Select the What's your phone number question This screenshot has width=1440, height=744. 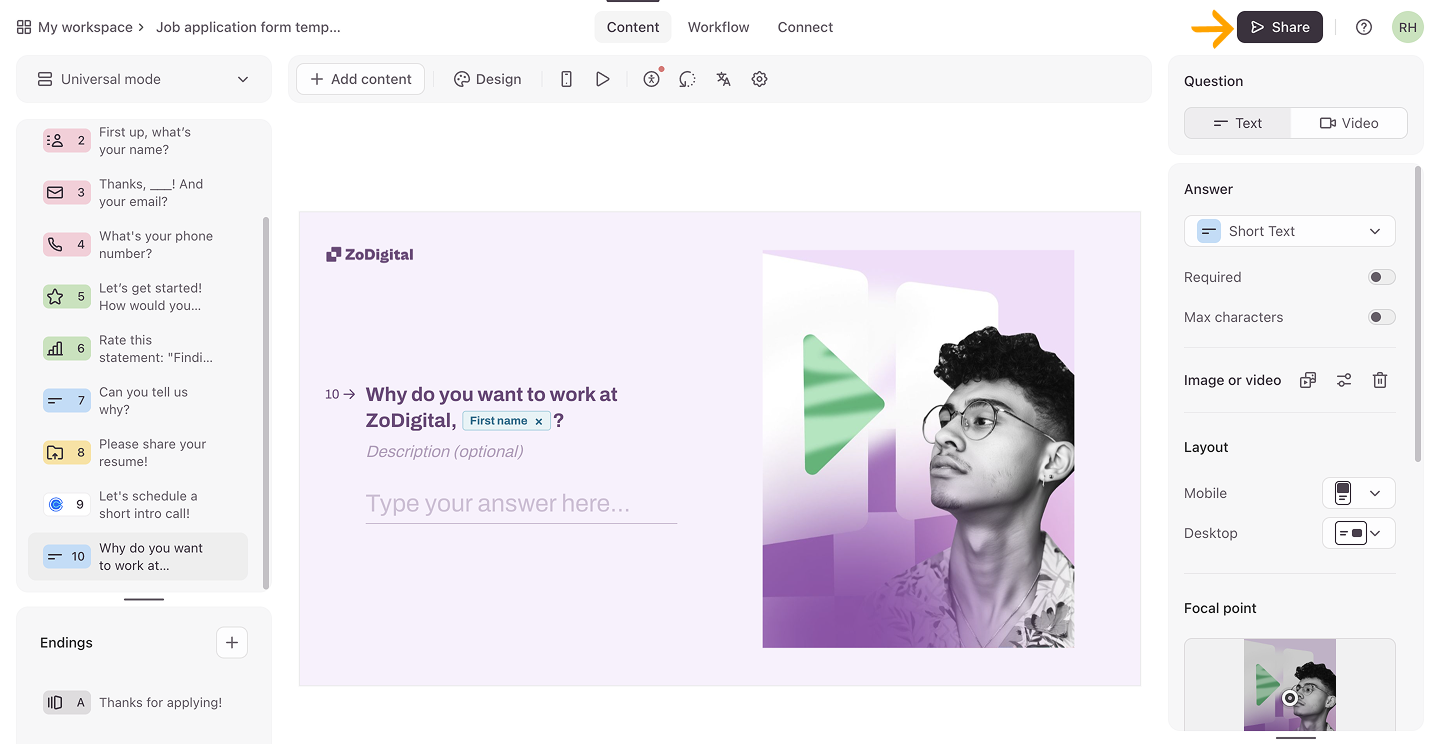[x=138, y=245]
